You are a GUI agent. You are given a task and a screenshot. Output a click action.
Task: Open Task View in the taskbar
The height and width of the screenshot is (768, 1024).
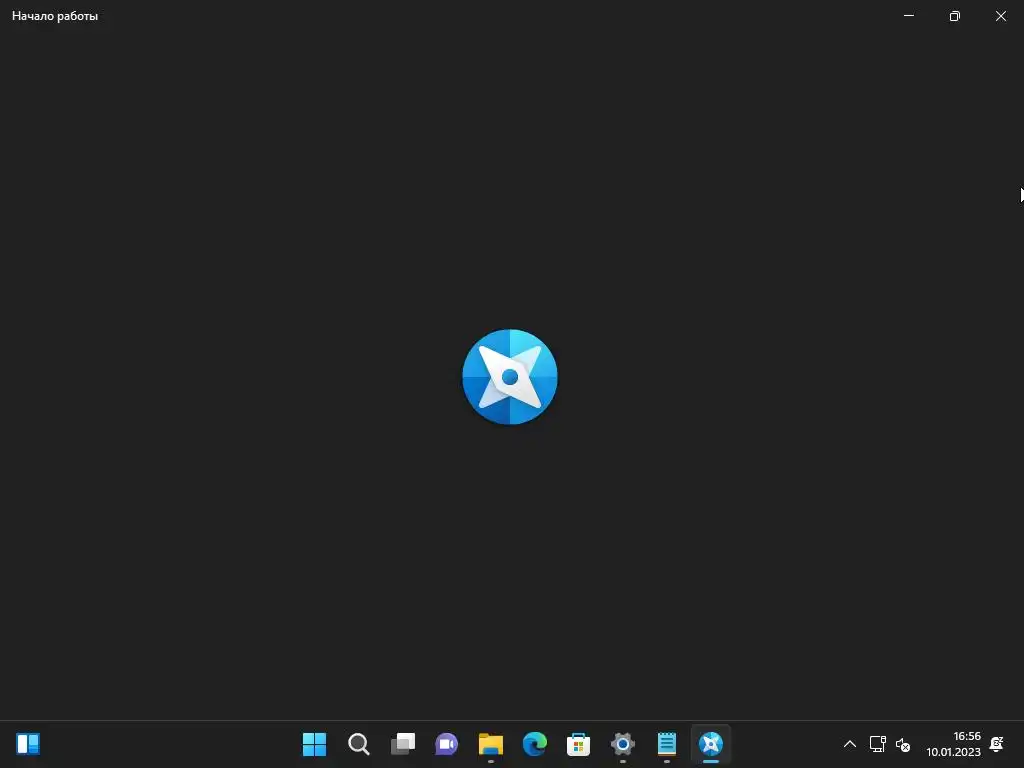(403, 744)
